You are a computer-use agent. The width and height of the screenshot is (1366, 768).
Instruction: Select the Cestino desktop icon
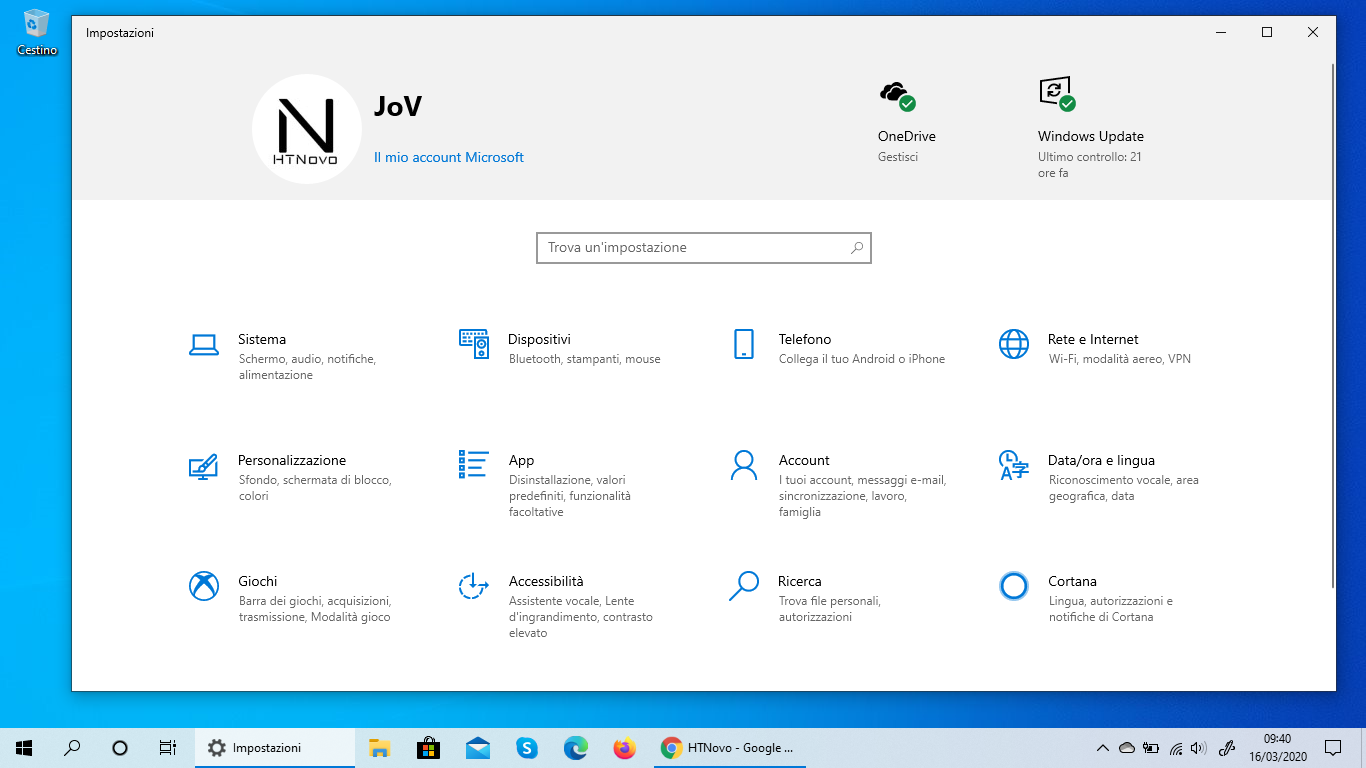click(37, 31)
